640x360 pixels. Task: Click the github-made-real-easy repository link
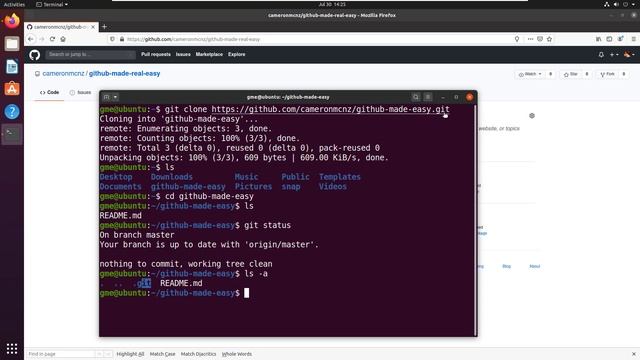click(124, 73)
